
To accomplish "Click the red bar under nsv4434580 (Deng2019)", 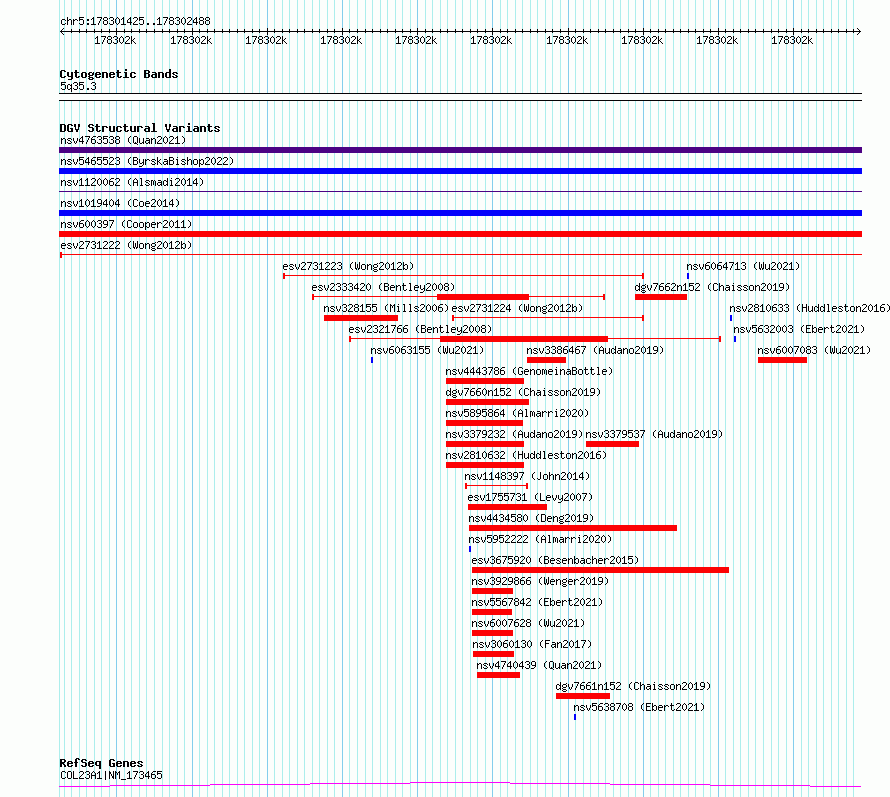I will coord(573,528).
